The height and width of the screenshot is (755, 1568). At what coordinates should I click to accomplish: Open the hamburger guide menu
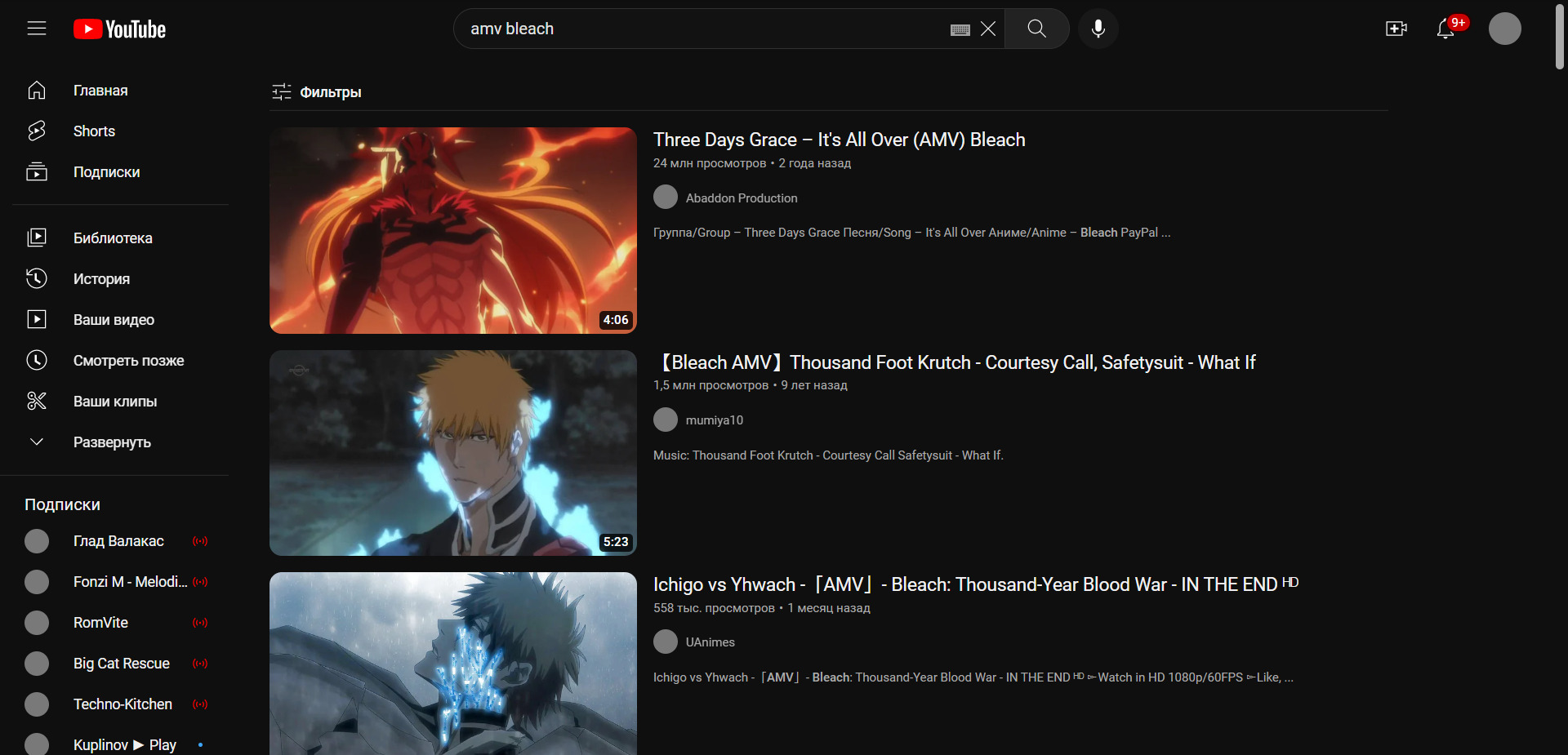[37, 29]
